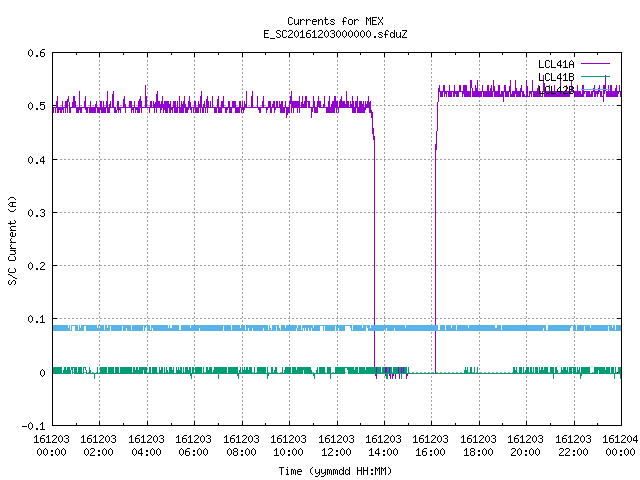The height and width of the screenshot is (480, 640).
Task: Click the y-axis tick value 0.6
Action: tap(36, 53)
